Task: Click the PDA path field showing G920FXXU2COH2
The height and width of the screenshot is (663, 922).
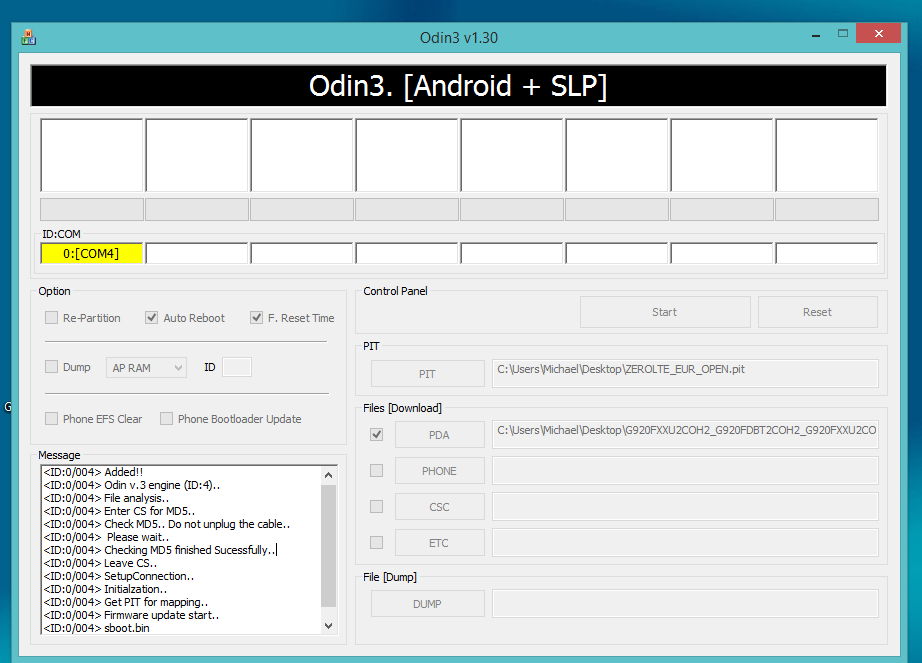Action: click(x=685, y=435)
